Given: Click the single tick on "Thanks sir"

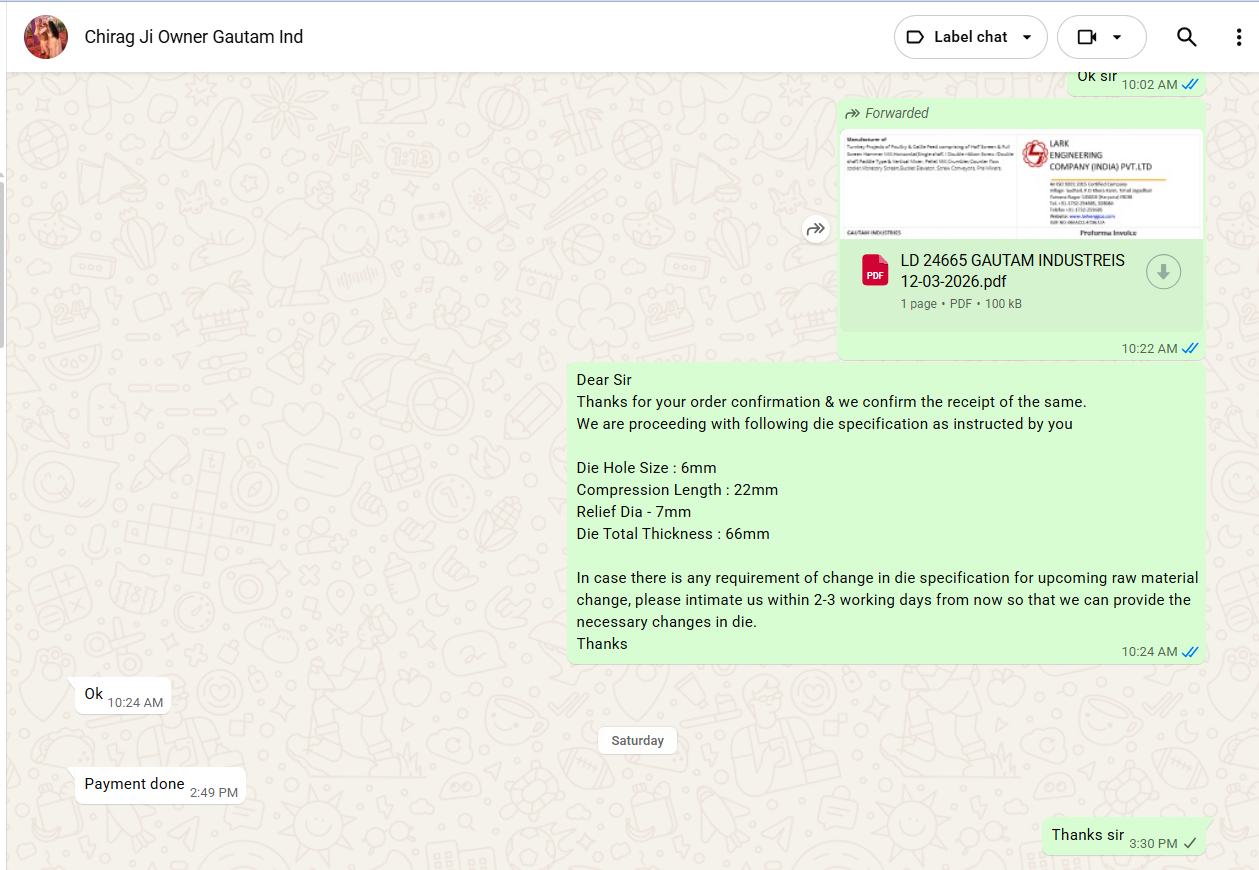Looking at the screenshot, I should (1190, 844).
